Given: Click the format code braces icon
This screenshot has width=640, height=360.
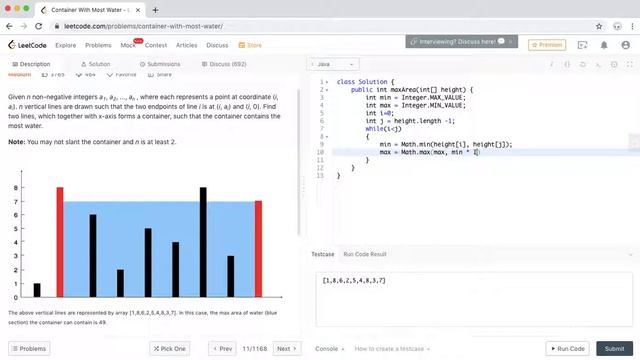Looking at the screenshot, I should coord(567,64).
